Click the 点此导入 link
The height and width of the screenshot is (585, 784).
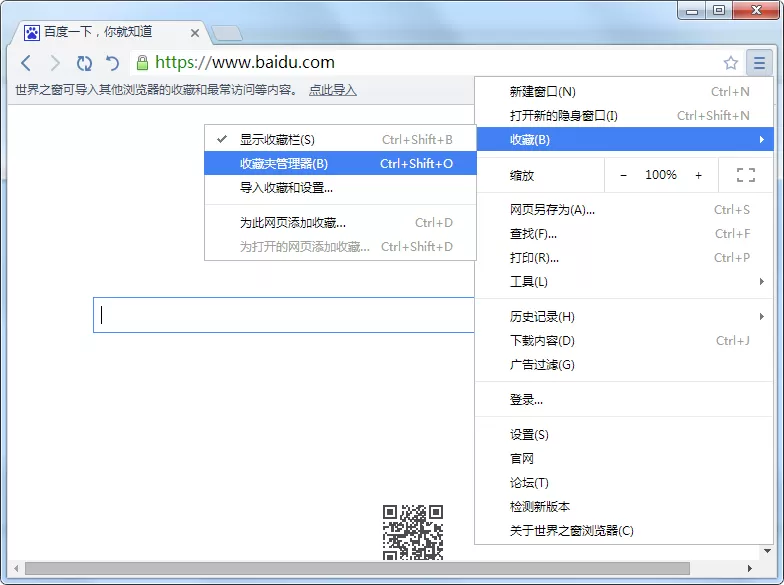coord(332,90)
